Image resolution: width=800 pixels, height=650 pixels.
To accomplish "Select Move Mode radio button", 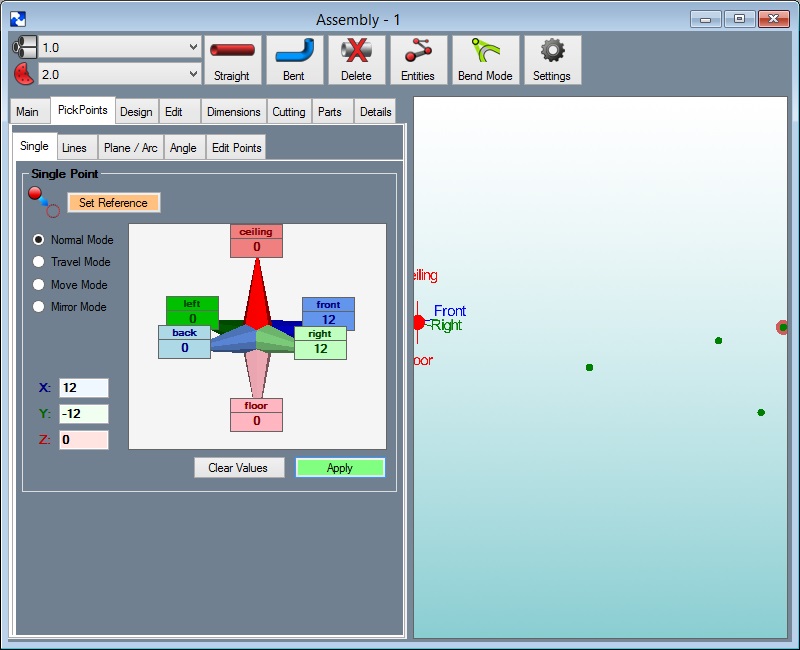I will point(38,284).
